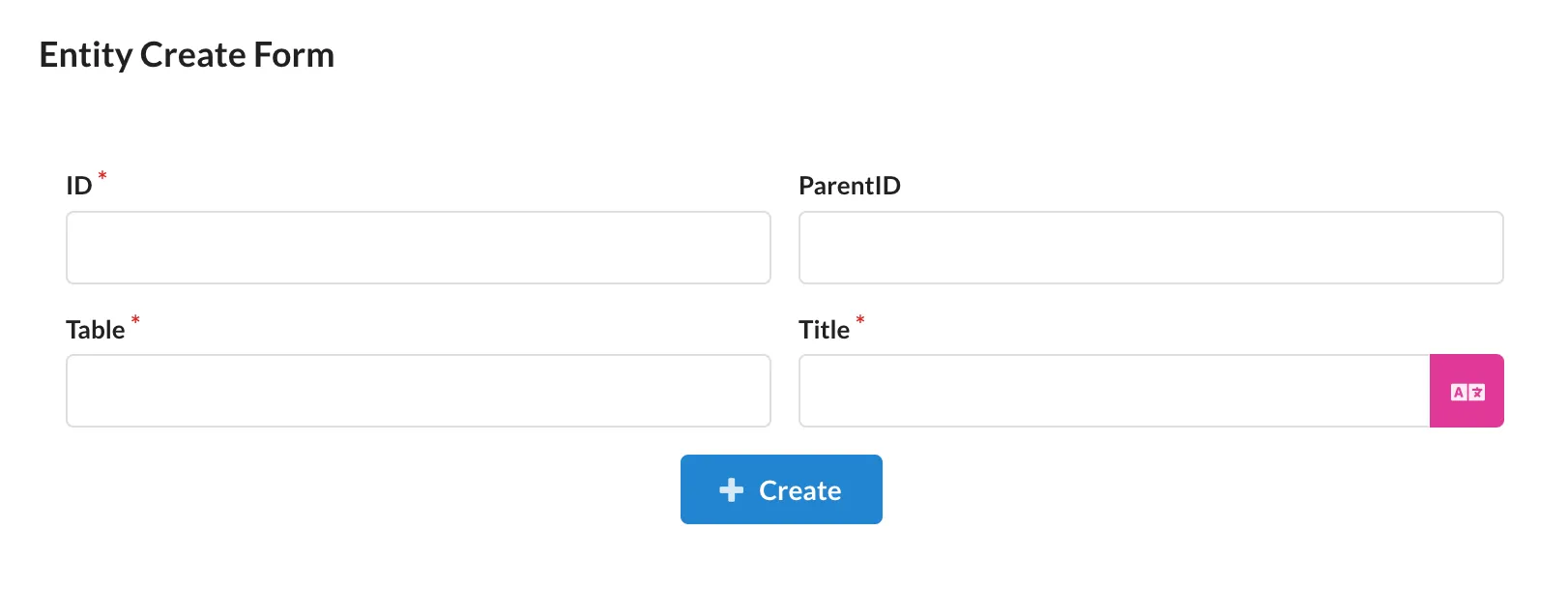Viewport: 1568px width, 590px height.
Task: Click inside the ID input field
Action: 418,248
